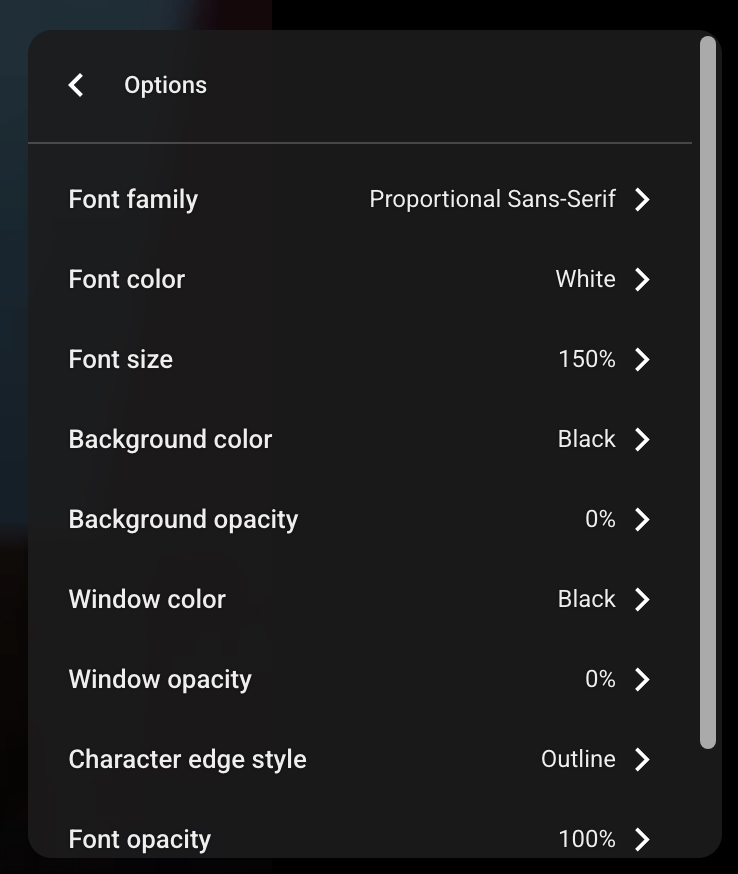The image size is (738, 874).
Task: Open the Font family menu item
Action: click(360, 200)
